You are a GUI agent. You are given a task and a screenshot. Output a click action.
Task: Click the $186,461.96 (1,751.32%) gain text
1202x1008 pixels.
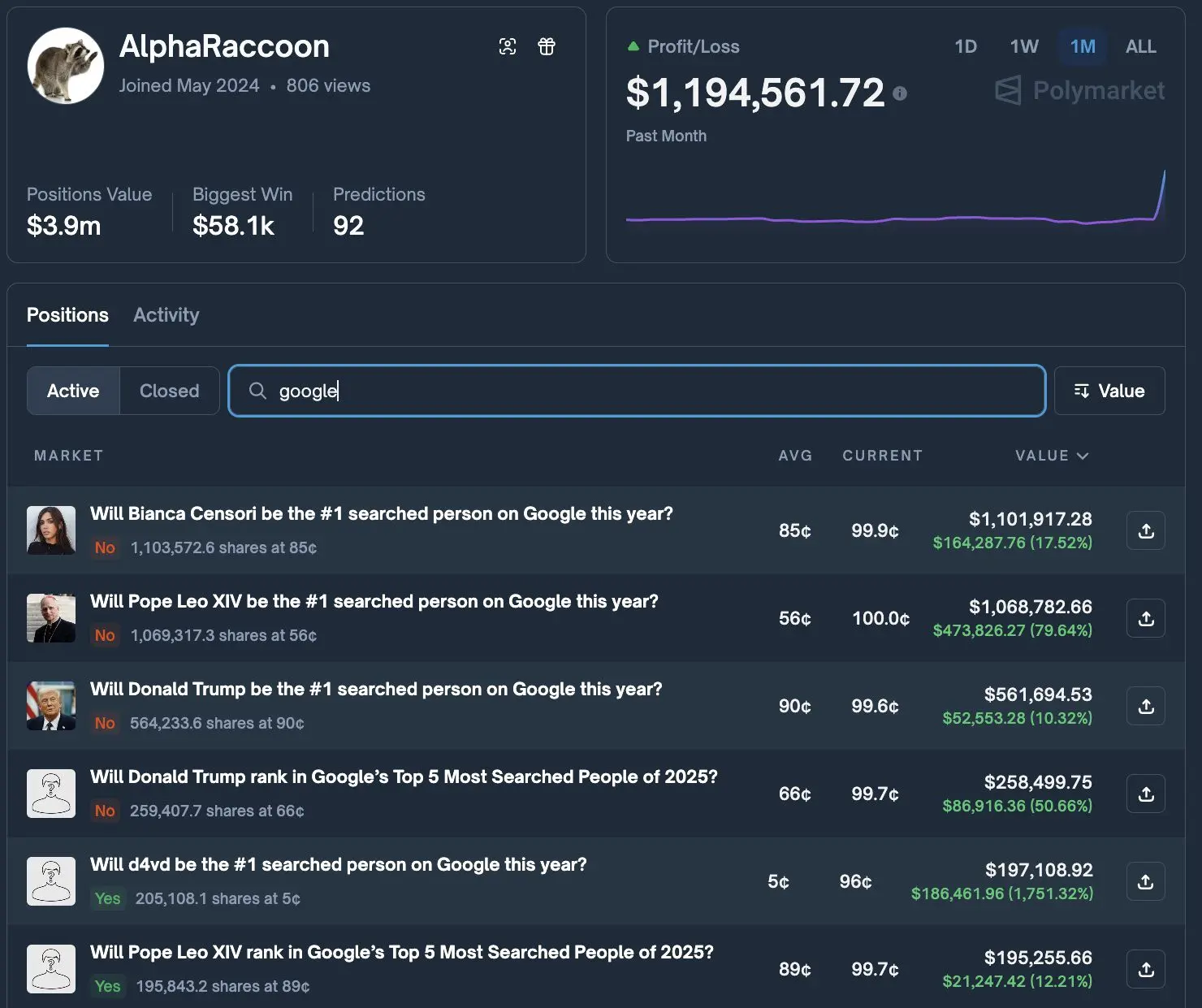[x=1002, y=893]
